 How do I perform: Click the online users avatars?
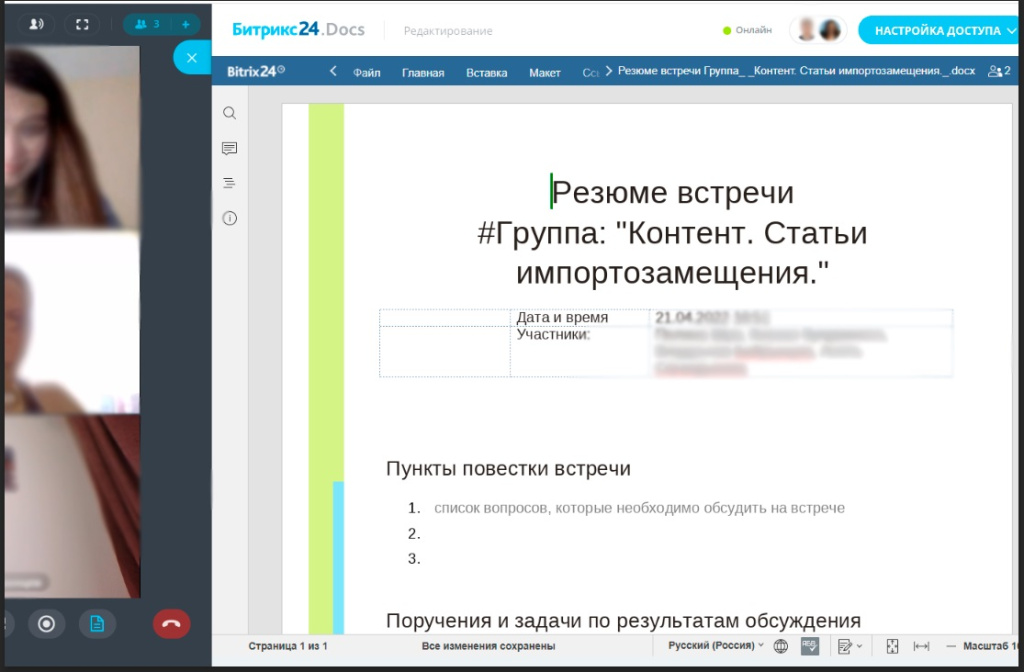tap(818, 30)
